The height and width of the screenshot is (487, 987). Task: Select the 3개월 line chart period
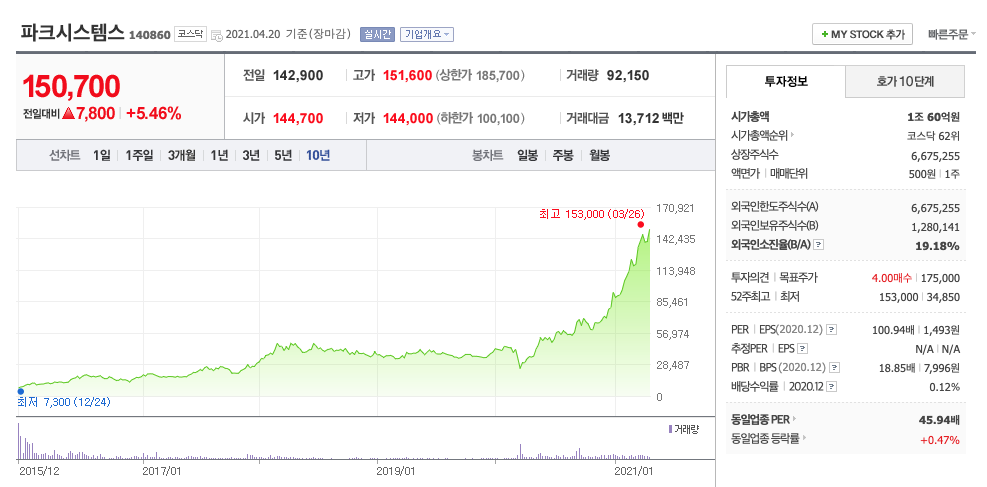182,155
